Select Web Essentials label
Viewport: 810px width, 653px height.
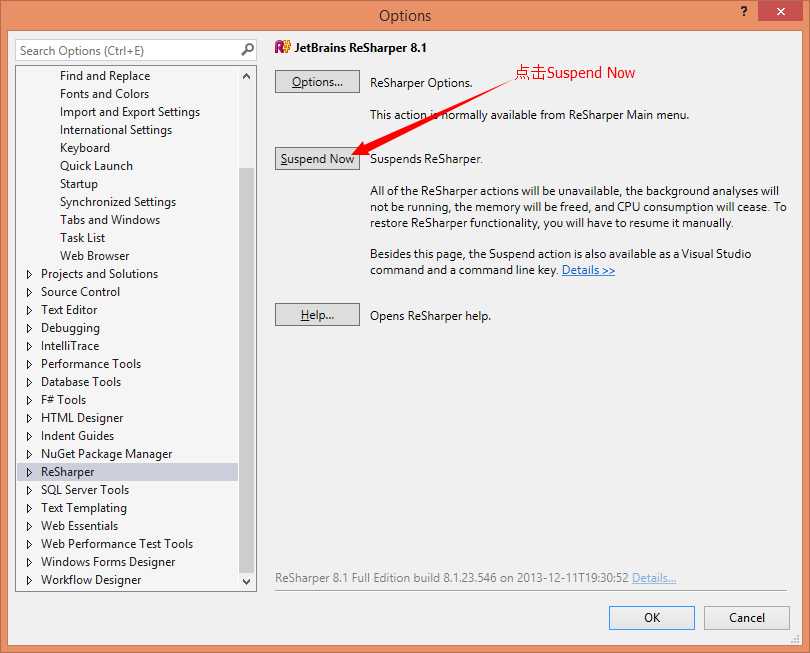79,526
